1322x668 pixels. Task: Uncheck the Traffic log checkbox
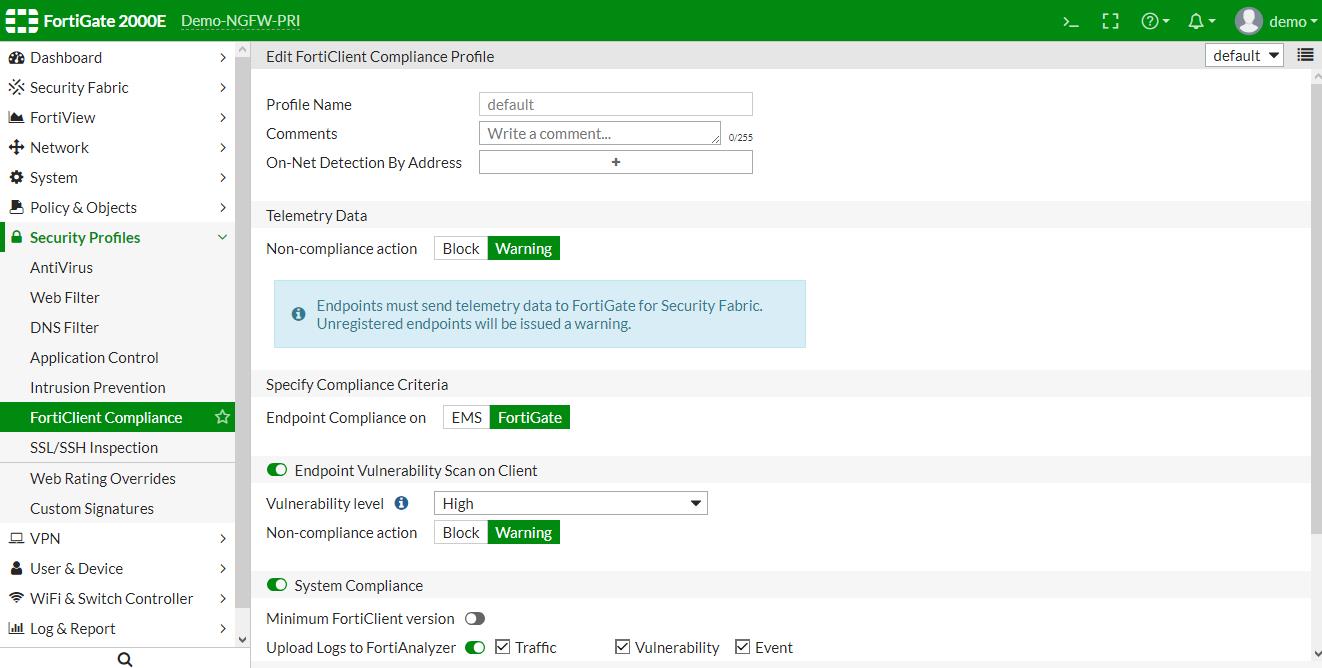pyautogui.click(x=503, y=647)
